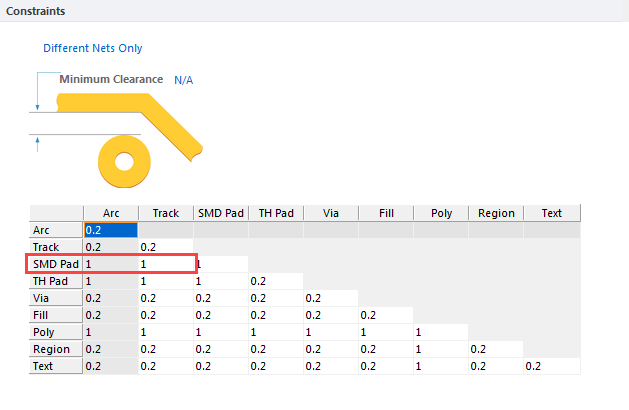This screenshot has height=410, width=629.
Task: Select the Track column header
Action: tap(165, 213)
